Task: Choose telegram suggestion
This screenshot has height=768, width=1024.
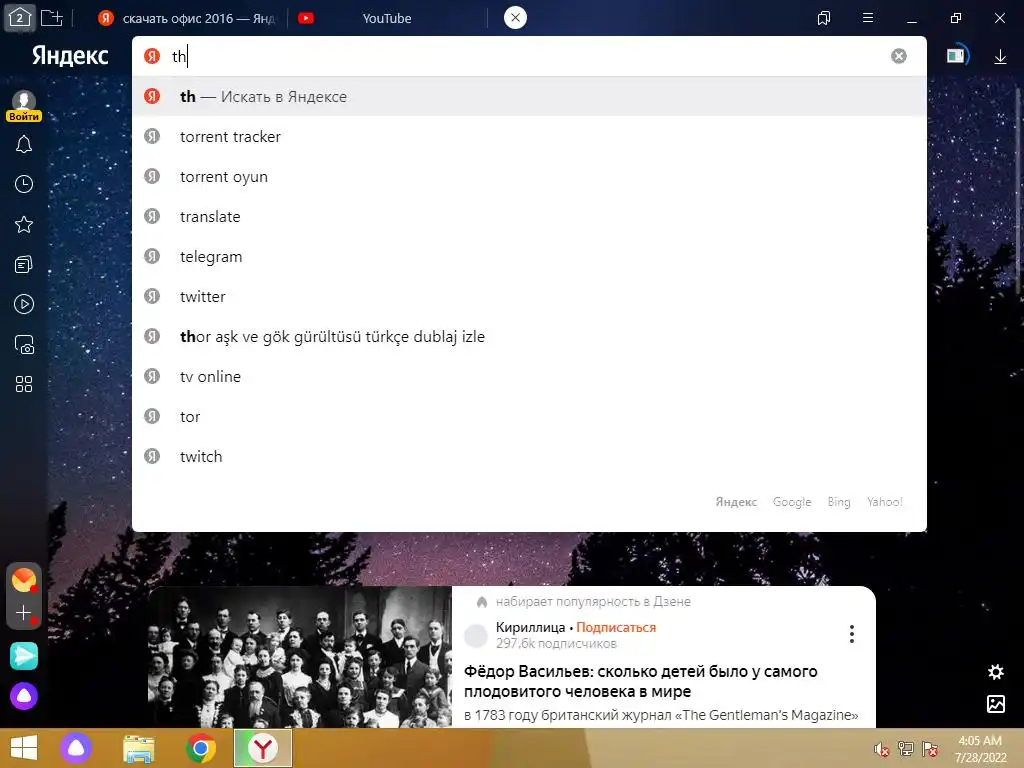Action: (529, 257)
